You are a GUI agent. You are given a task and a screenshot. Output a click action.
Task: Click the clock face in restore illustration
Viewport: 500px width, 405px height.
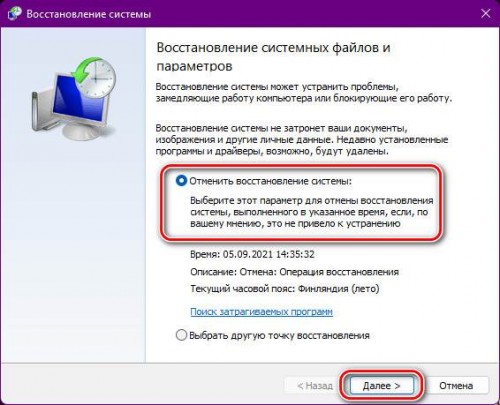click(99, 79)
